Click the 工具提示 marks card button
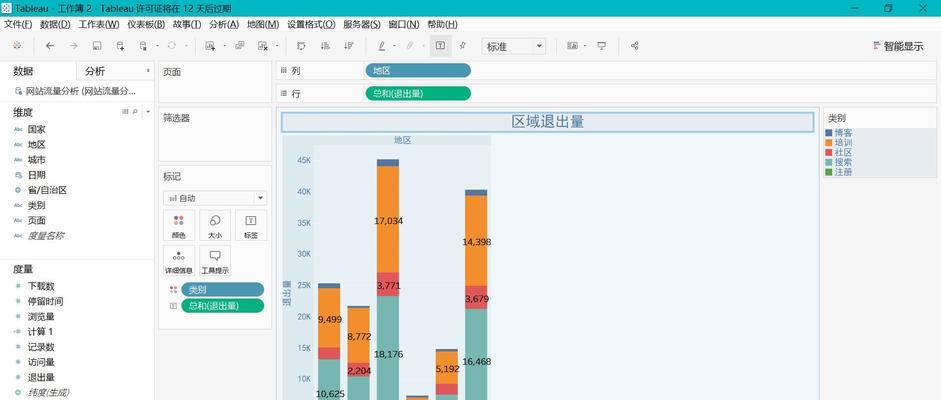 [215, 261]
